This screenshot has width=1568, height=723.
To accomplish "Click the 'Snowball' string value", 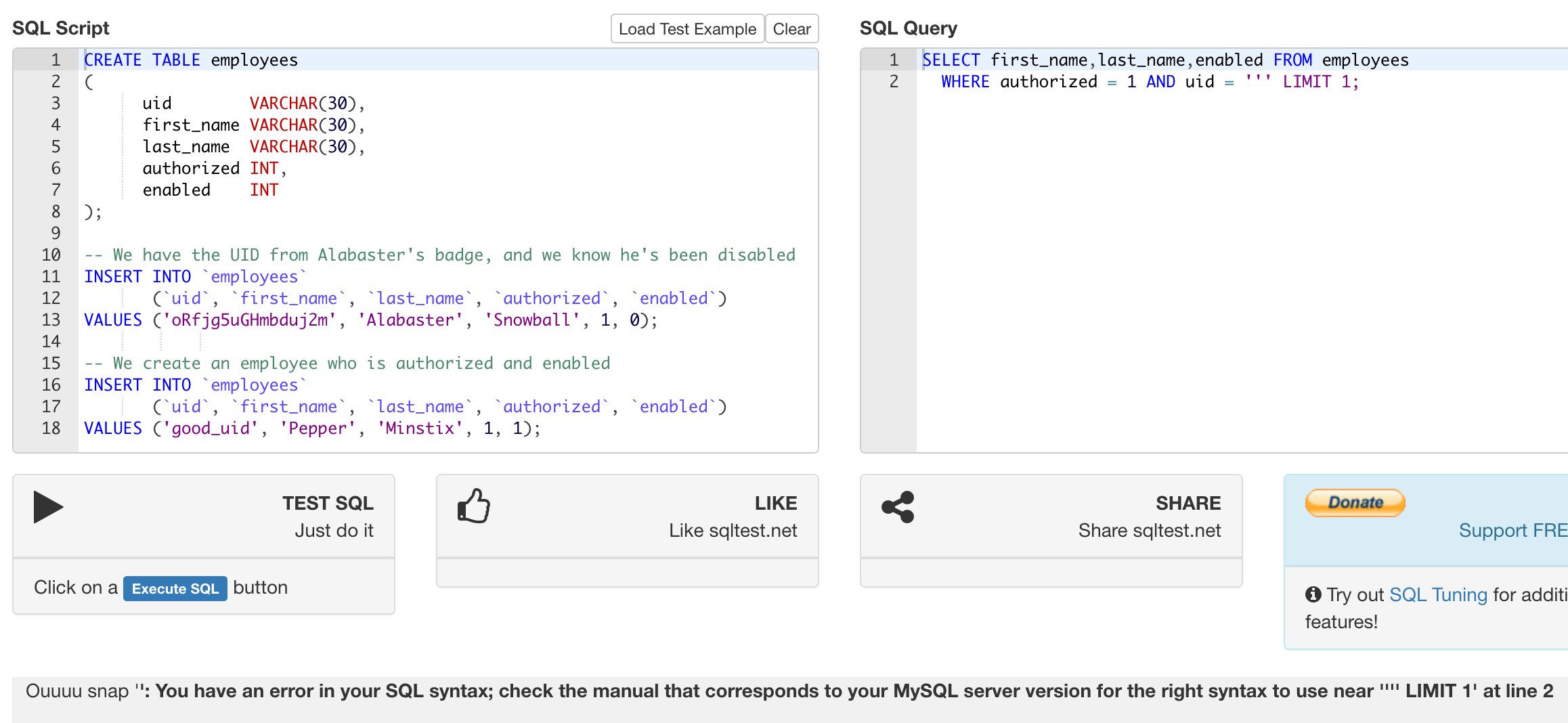I will (x=532, y=320).
